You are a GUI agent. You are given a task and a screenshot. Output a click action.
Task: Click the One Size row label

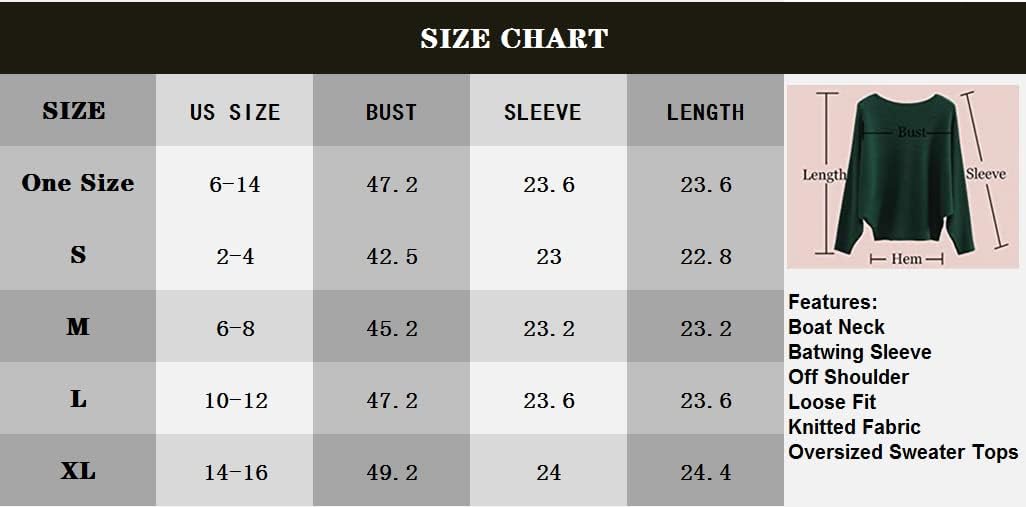[78, 183]
